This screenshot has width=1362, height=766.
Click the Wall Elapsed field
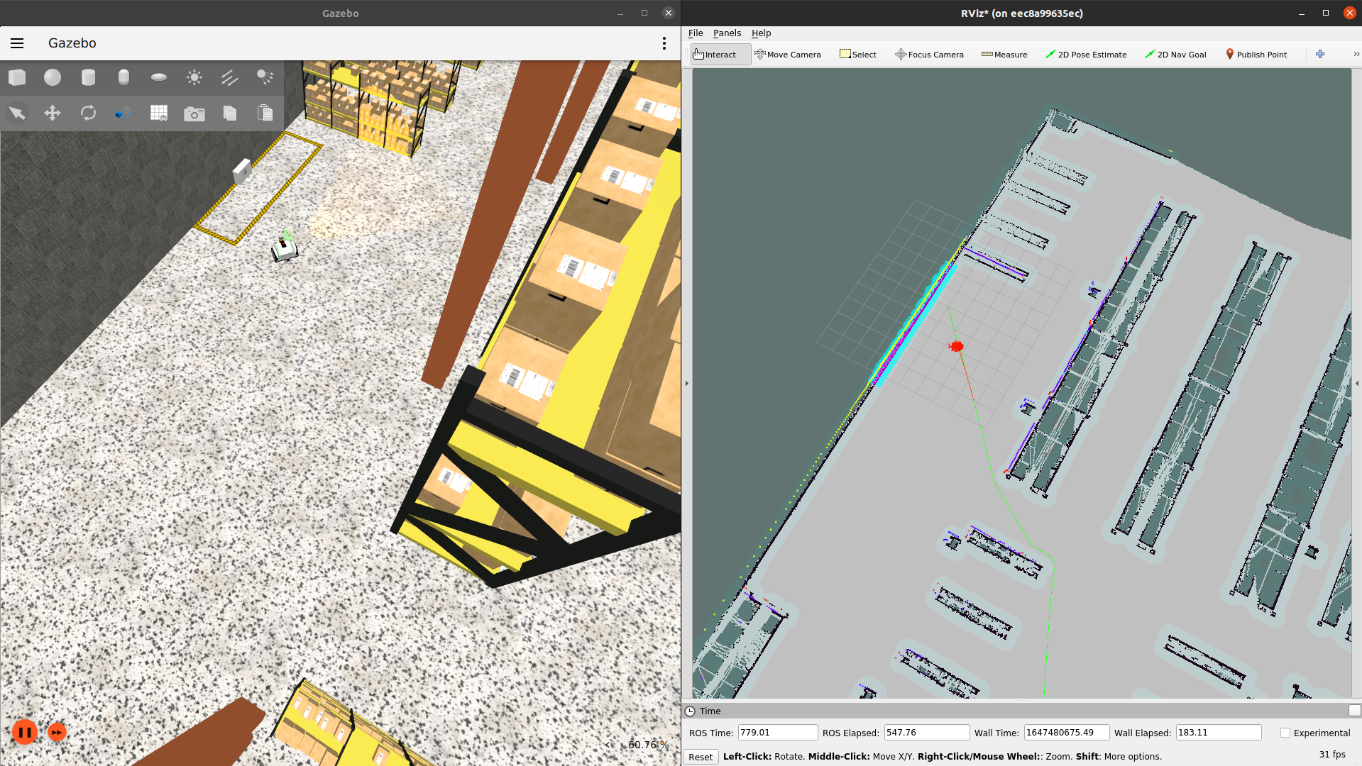click(1218, 732)
